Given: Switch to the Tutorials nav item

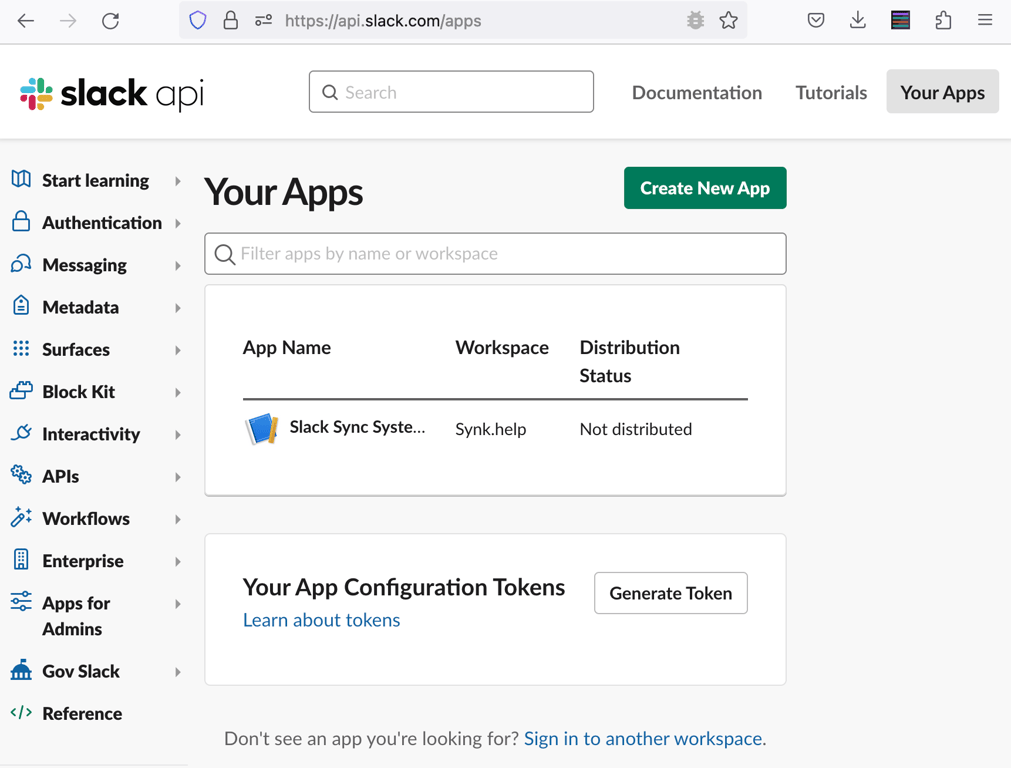Looking at the screenshot, I should [x=831, y=92].
